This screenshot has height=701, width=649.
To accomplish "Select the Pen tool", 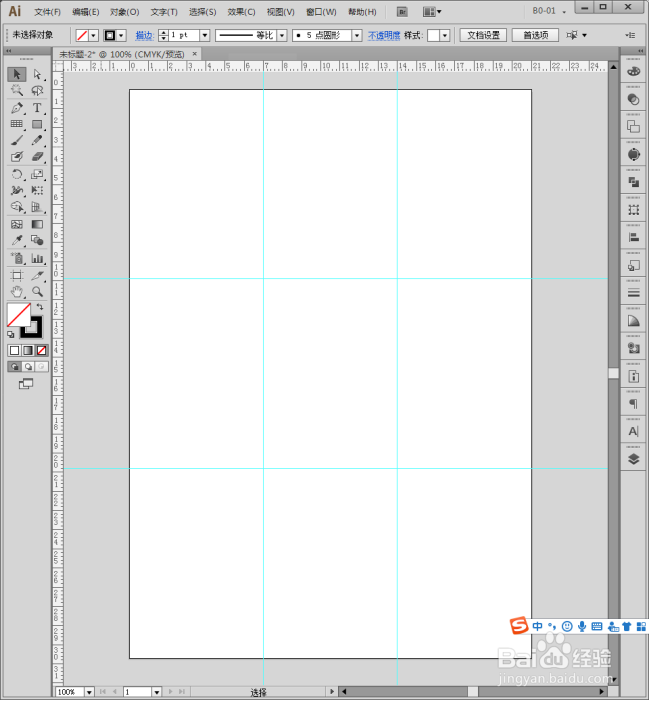I will tap(17, 108).
